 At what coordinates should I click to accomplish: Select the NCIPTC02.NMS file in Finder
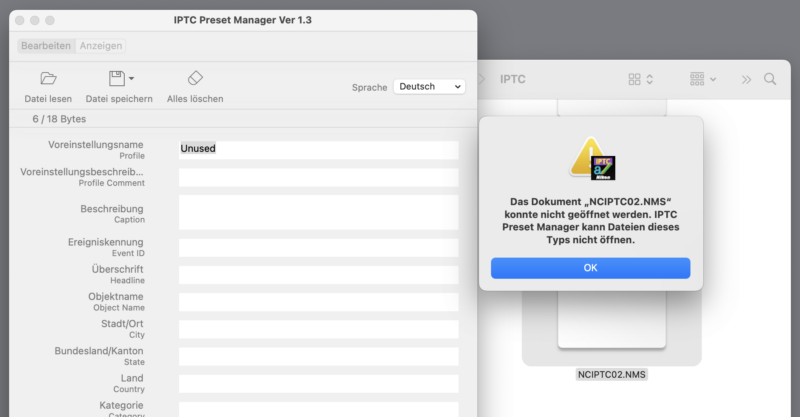[x=612, y=375]
